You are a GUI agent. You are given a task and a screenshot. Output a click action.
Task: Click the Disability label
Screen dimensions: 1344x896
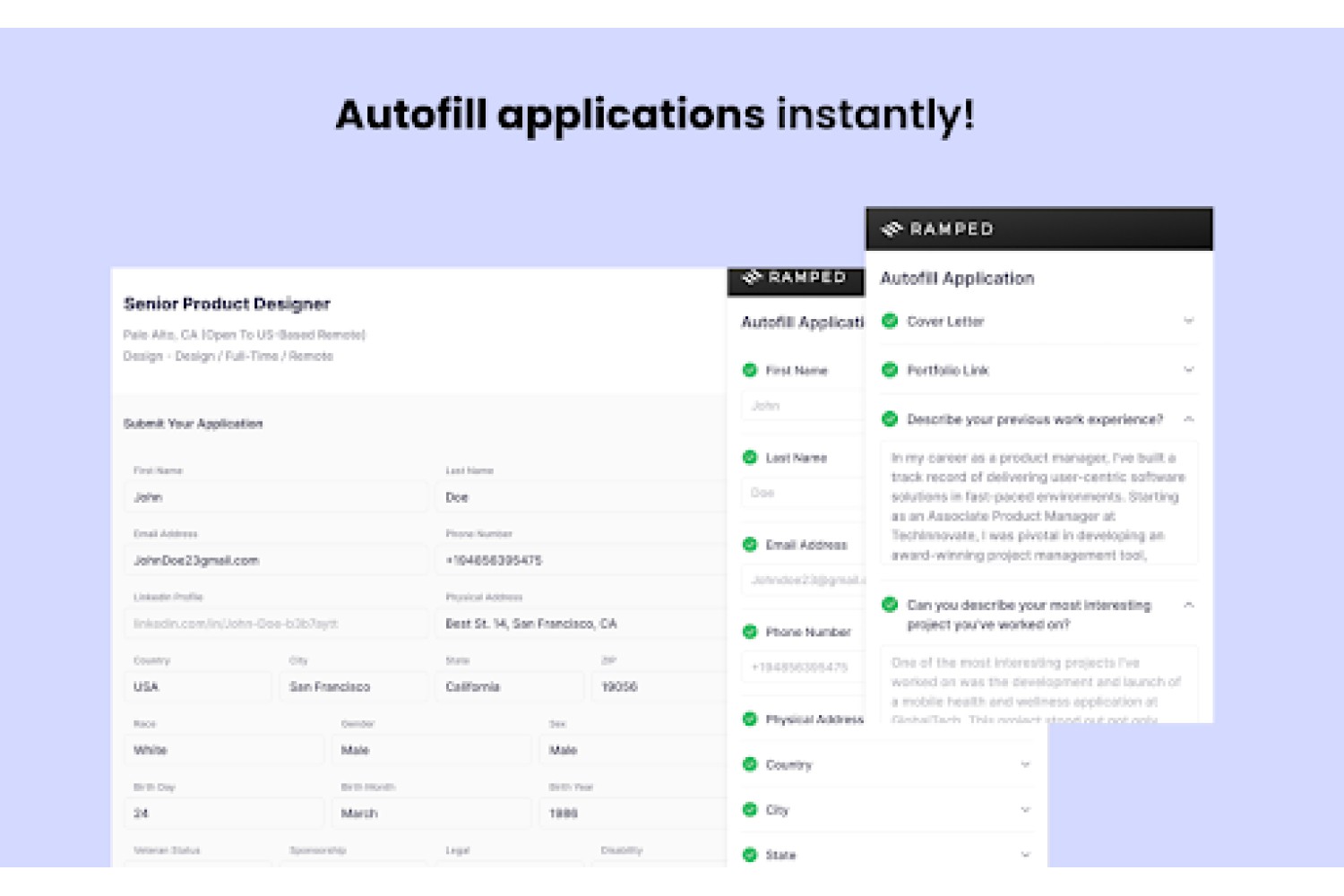point(622,850)
